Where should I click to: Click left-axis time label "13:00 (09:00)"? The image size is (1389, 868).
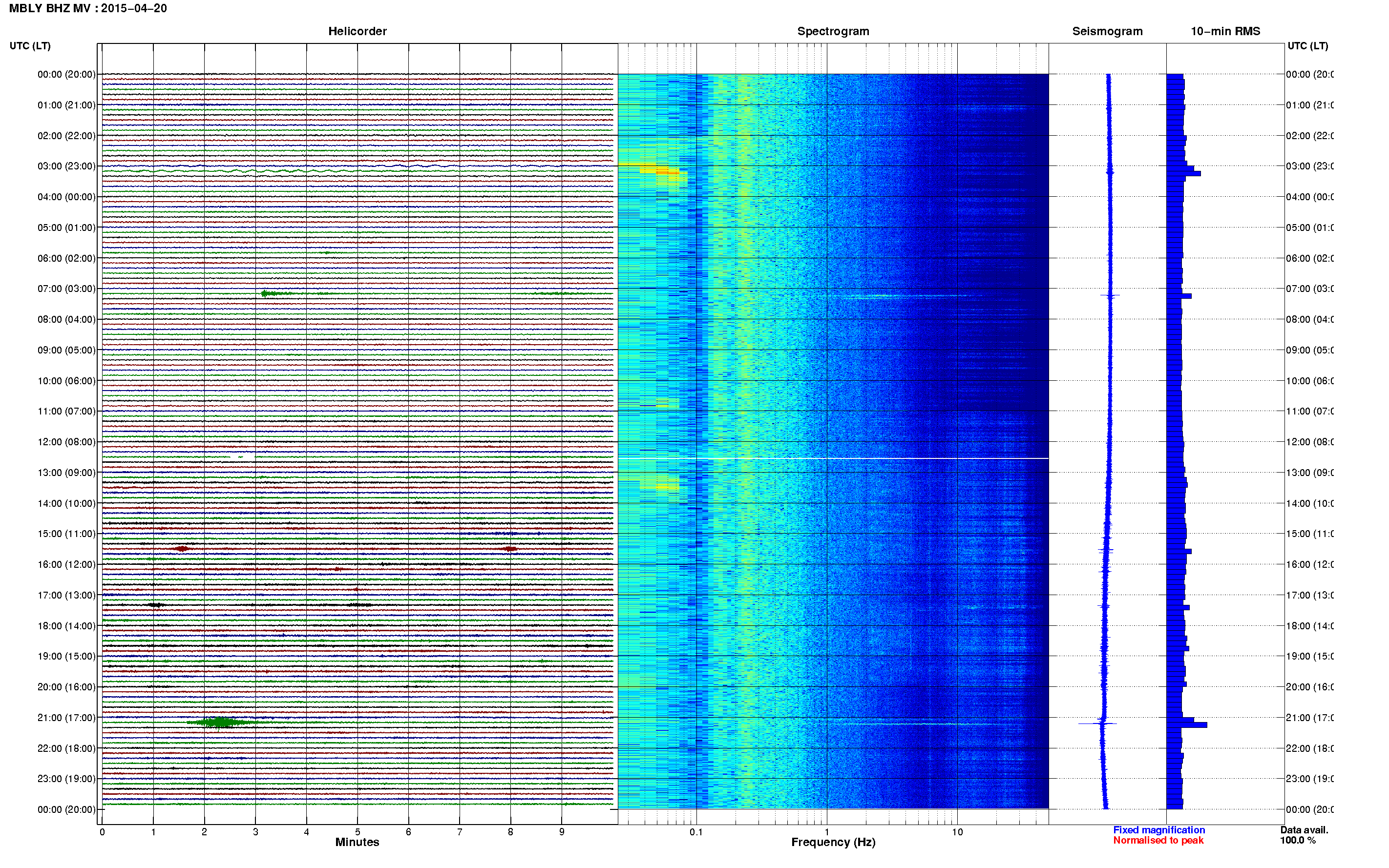point(66,473)
